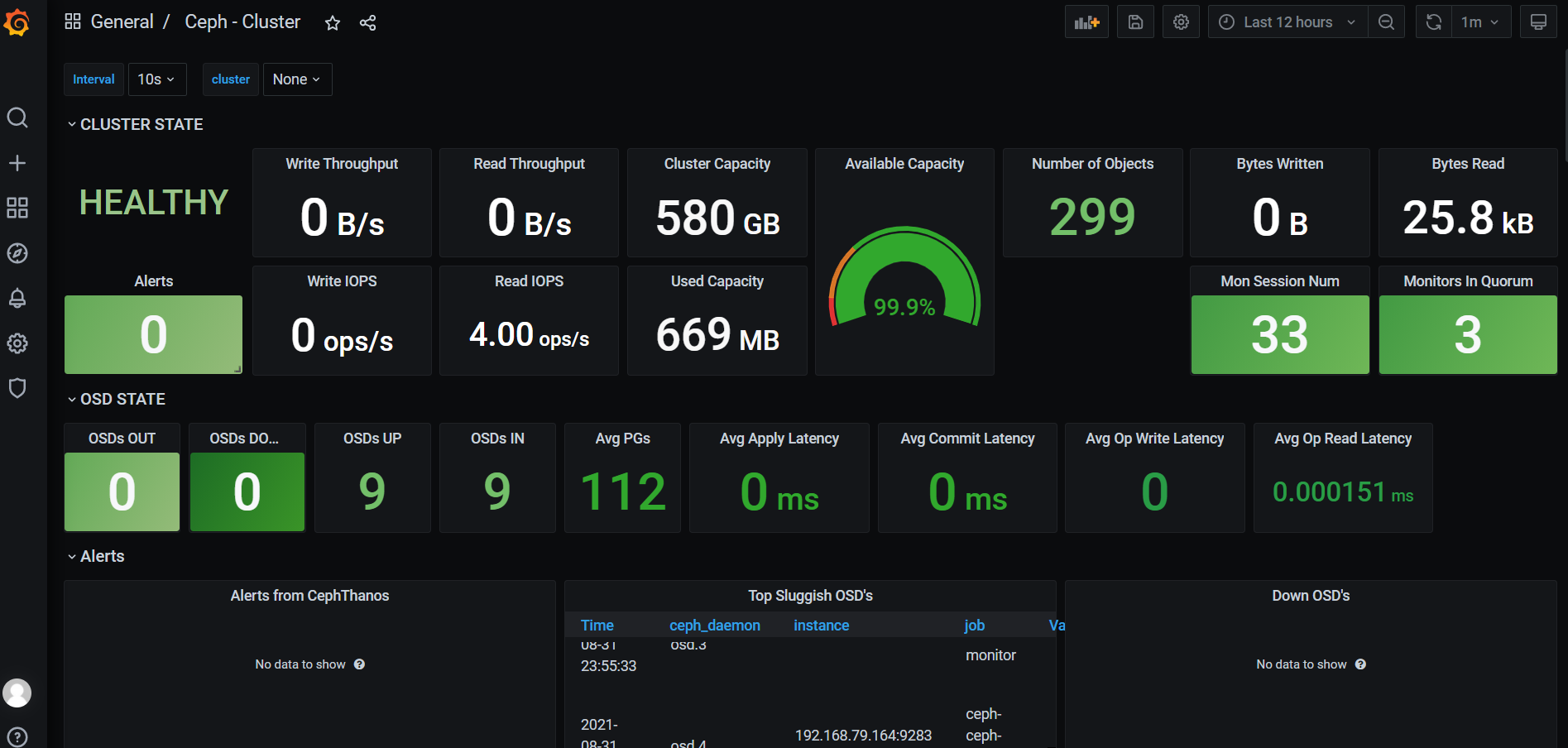The height and width of the screenshot is (748, 1568).
Task: Click the 23:55:33 time cell
Action: pyautogui.click(x=608, y=666)
